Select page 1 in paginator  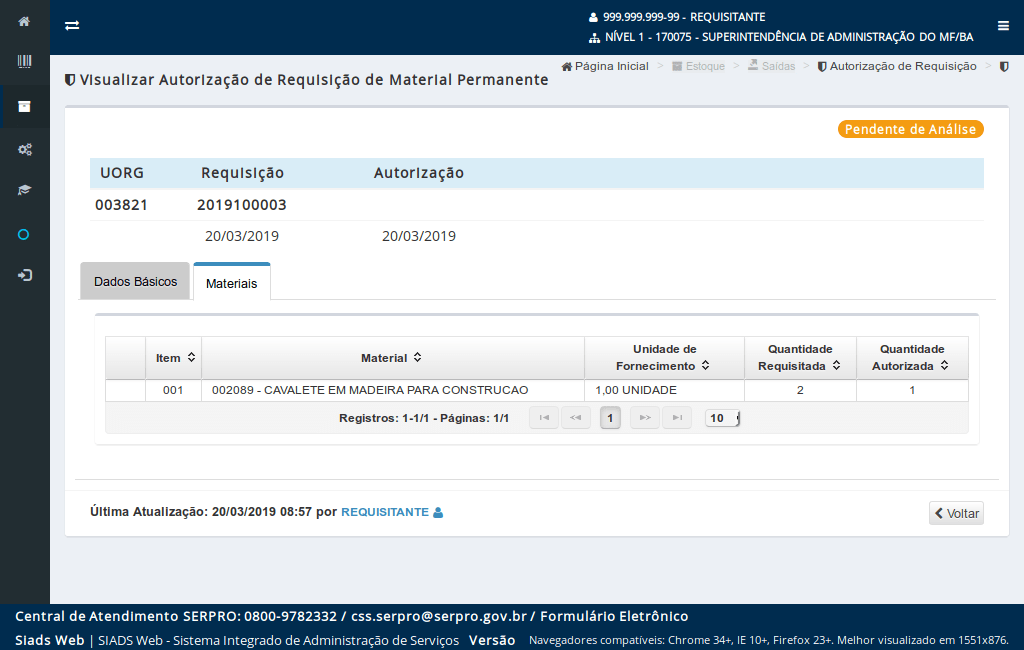tap(610, 418)
